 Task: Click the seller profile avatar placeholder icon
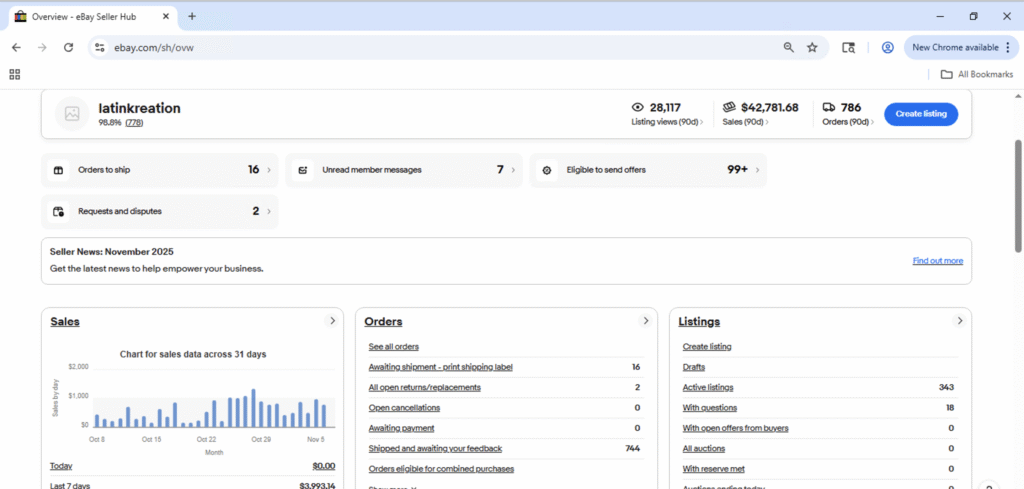[72, 114]
